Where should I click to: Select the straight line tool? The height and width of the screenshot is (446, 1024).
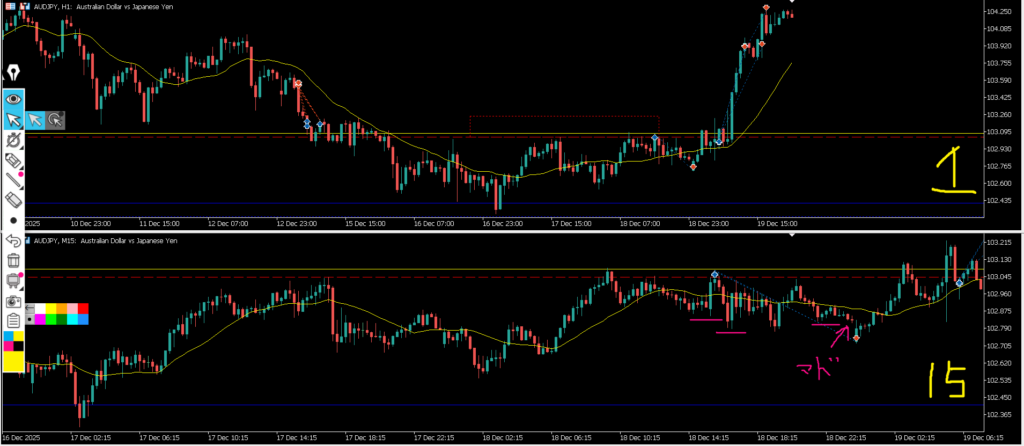[14, 180]
